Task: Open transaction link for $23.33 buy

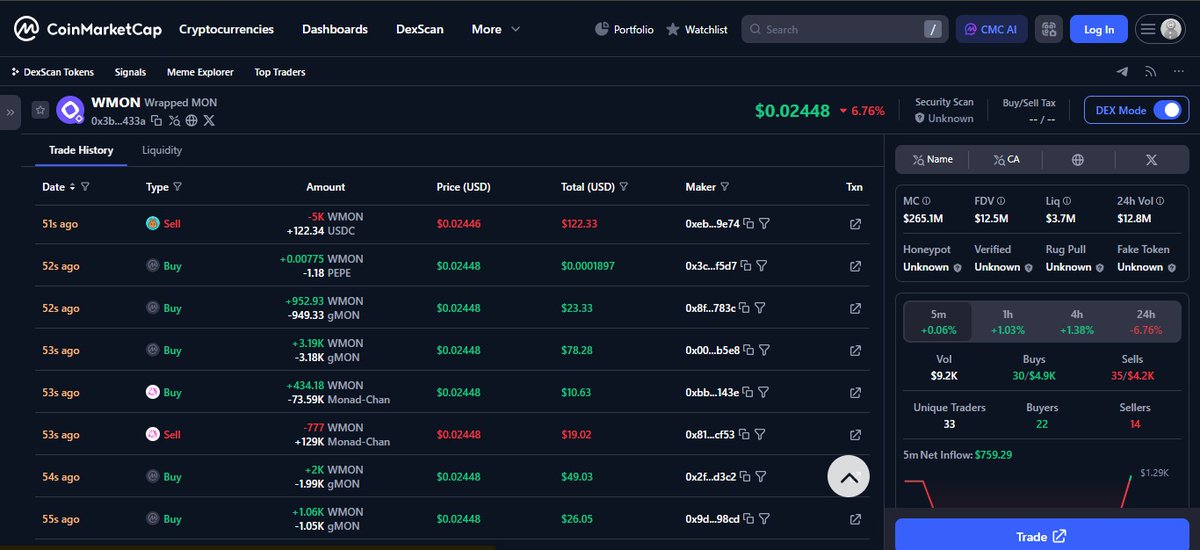Action: tap(855, 308)
